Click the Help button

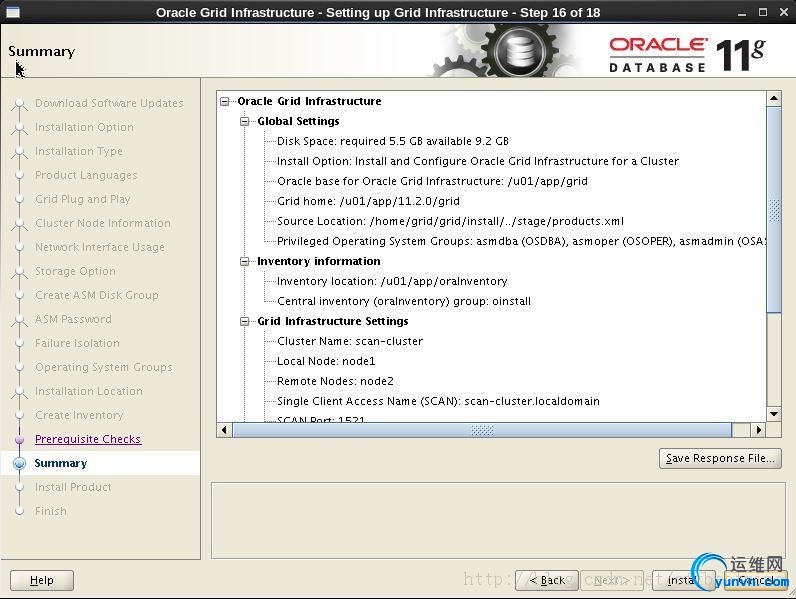[x=42, y=580]
